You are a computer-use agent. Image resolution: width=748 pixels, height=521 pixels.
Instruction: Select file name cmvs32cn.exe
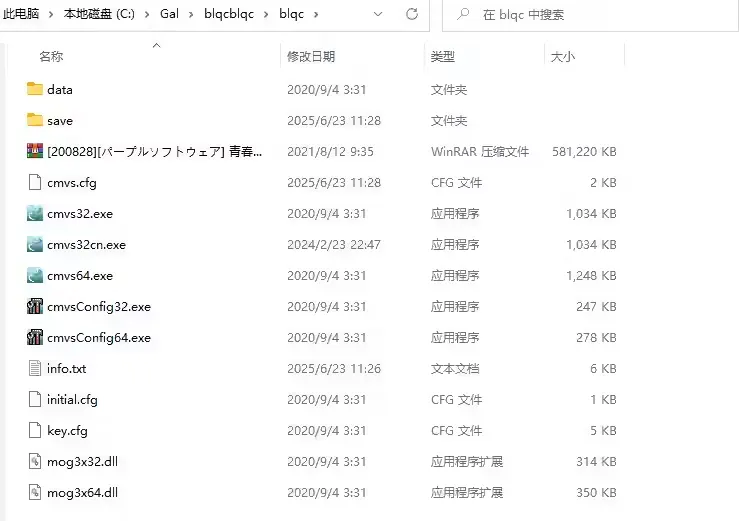[86, 245]
